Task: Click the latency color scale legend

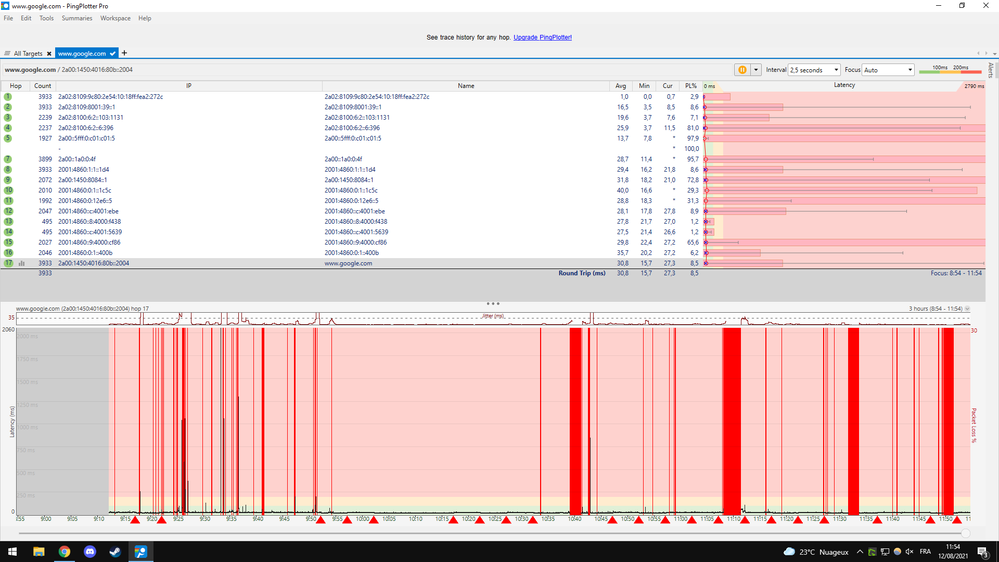Action: point(950,69)
